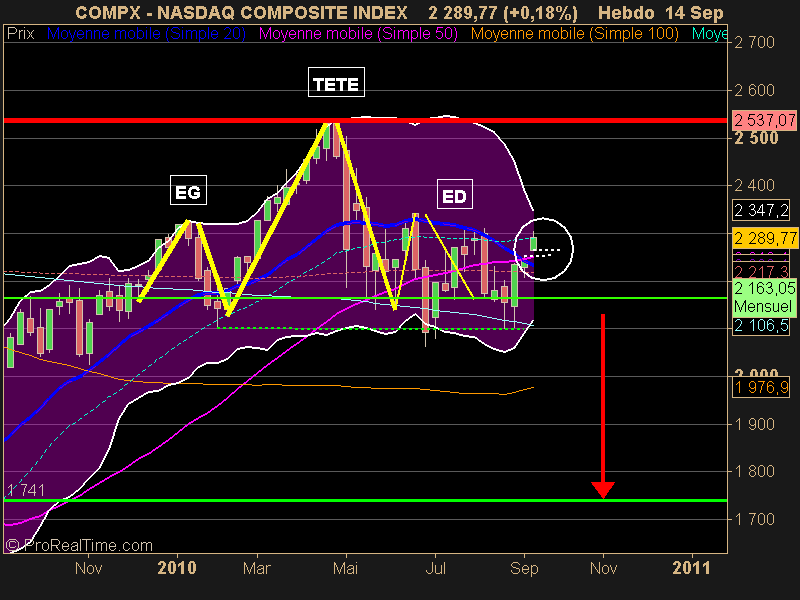Click the 2 217,3 red price tag
Screen dimensions: 800x600
(x=761, y=271)
